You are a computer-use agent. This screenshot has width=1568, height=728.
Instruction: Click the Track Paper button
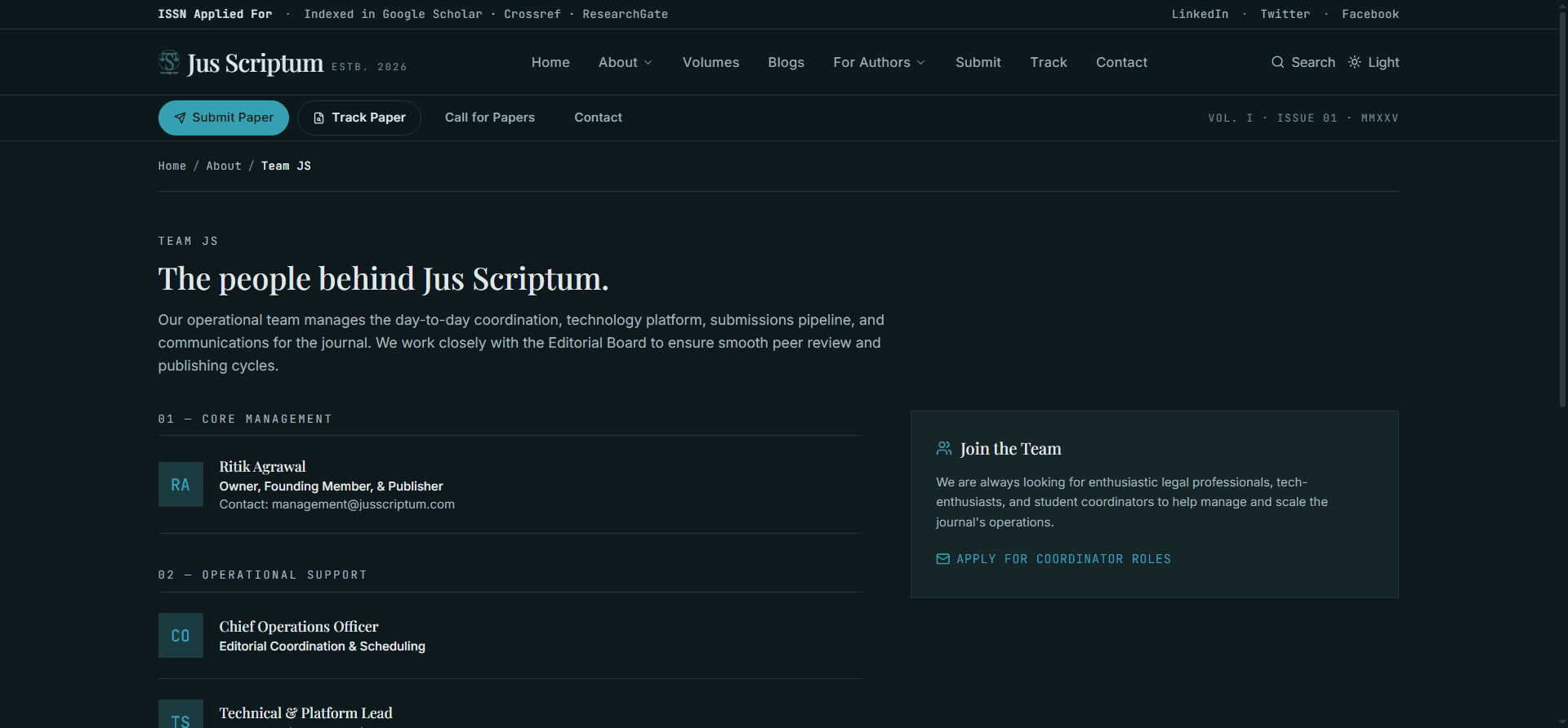(359, 118)
